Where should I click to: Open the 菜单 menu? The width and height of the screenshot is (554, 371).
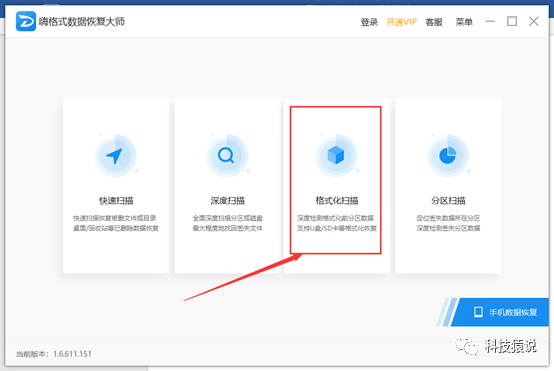tap(464, 22)
